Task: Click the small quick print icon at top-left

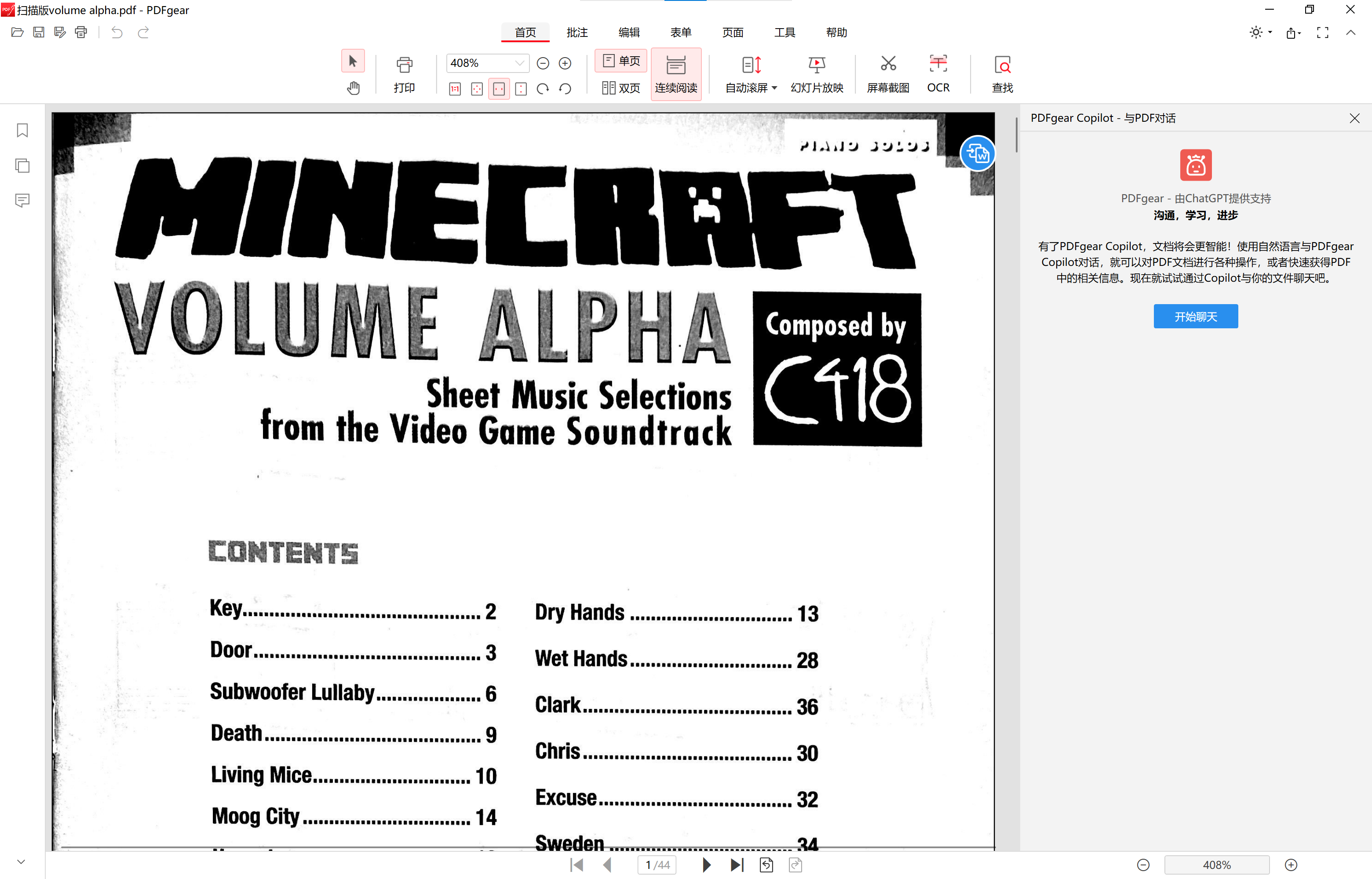Action: click(x=81, y=33)
